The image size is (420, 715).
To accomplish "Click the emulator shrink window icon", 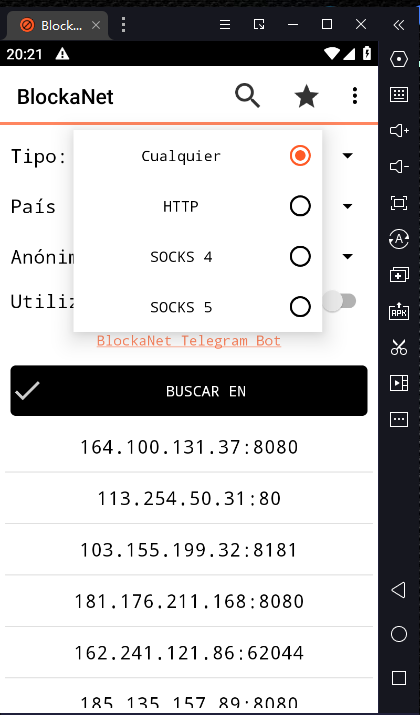I will click(259, 24).
